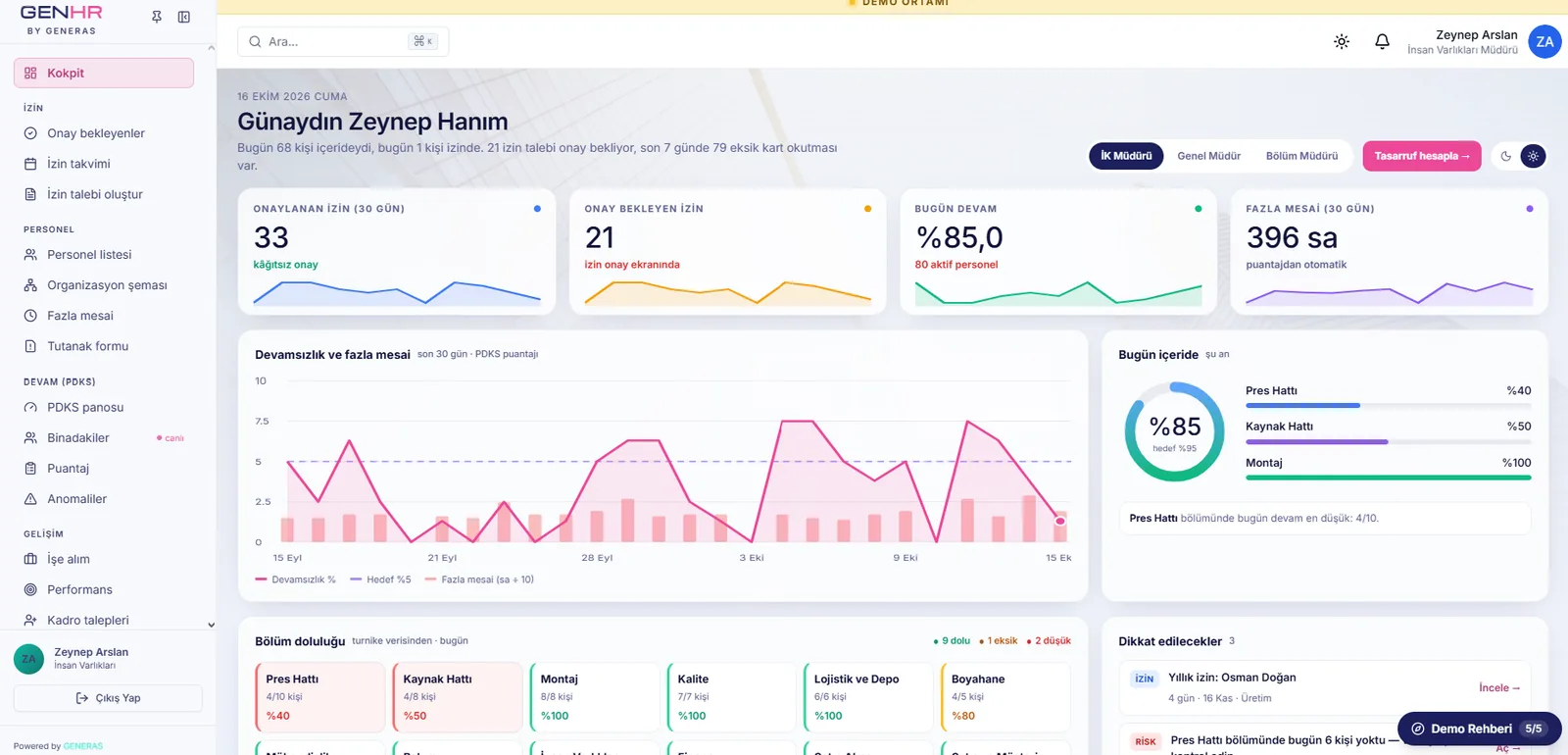Image resolution: width=1568 pixels, height=755 pixels.
Task: Click the Tasarruf hesapla button
Action: [x=1422, y=156]
